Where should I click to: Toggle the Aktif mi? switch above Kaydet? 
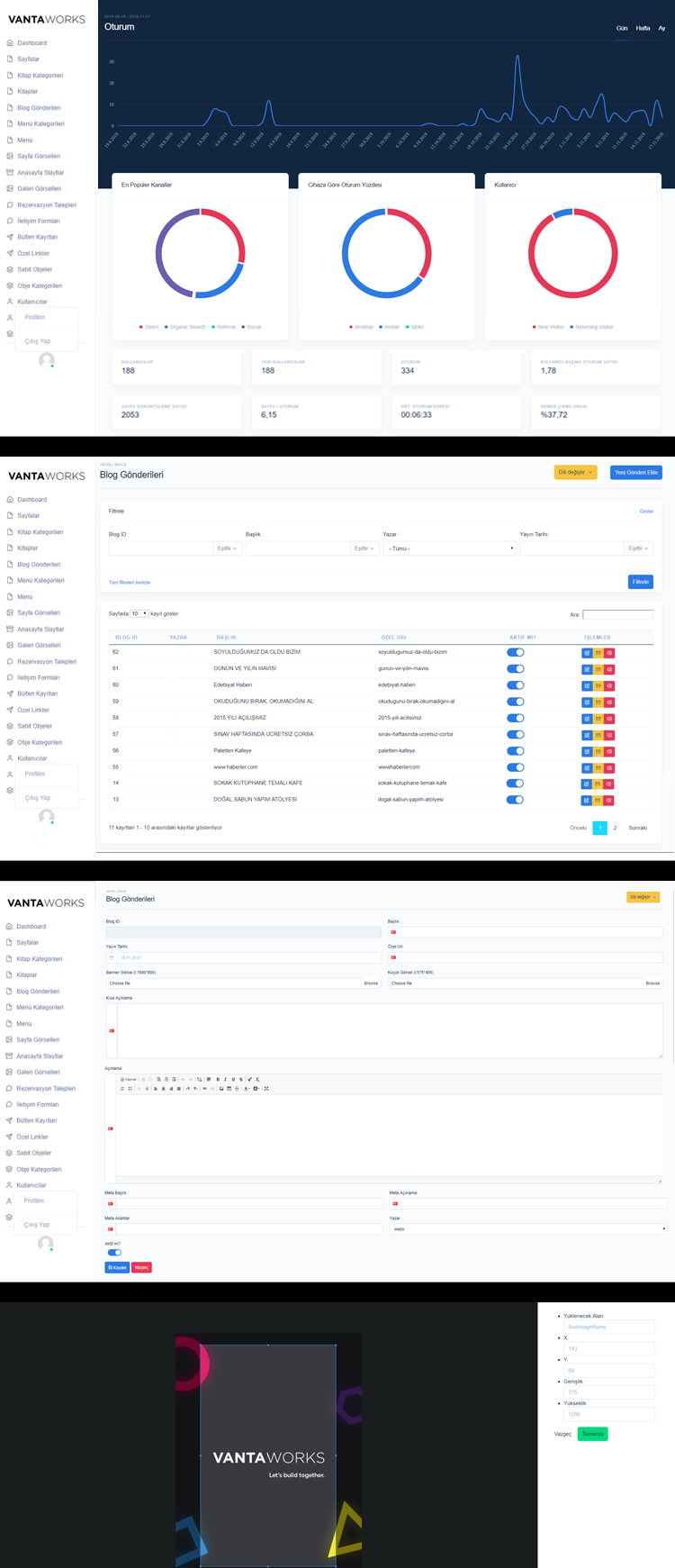click(114, 1253)
